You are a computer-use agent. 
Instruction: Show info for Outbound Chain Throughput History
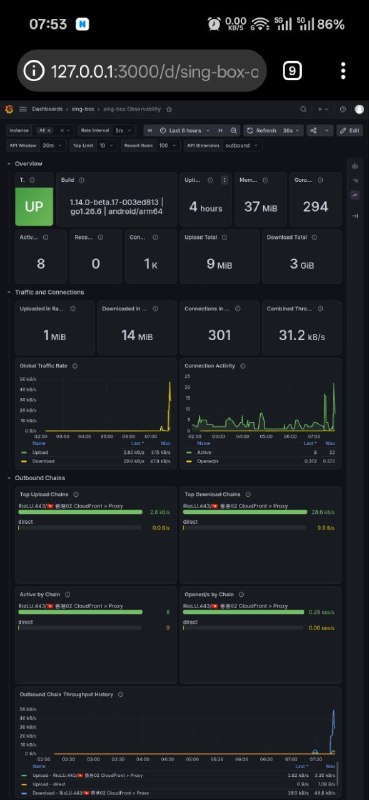point(120,694)
